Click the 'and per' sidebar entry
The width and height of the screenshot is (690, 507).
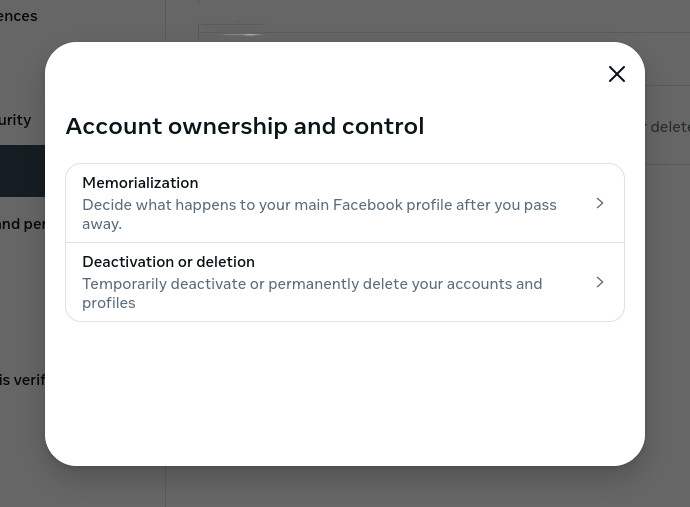click(22, 224)
